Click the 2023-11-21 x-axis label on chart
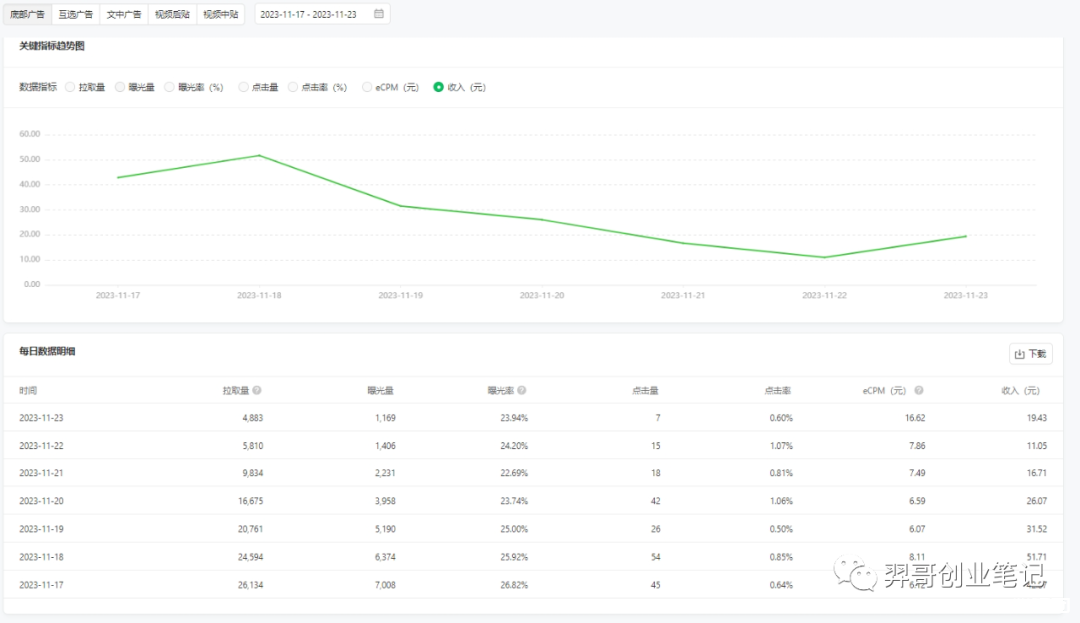 [x=683, y=295]
